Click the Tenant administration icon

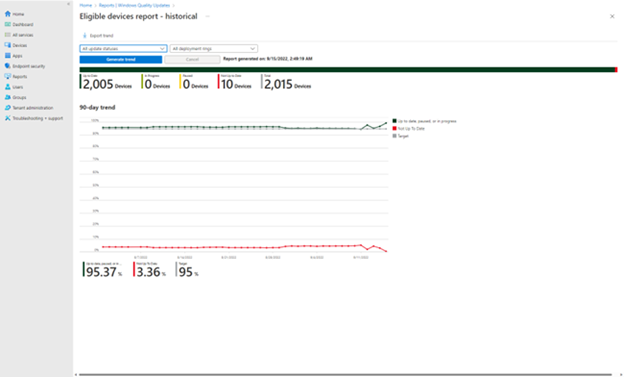8,108
